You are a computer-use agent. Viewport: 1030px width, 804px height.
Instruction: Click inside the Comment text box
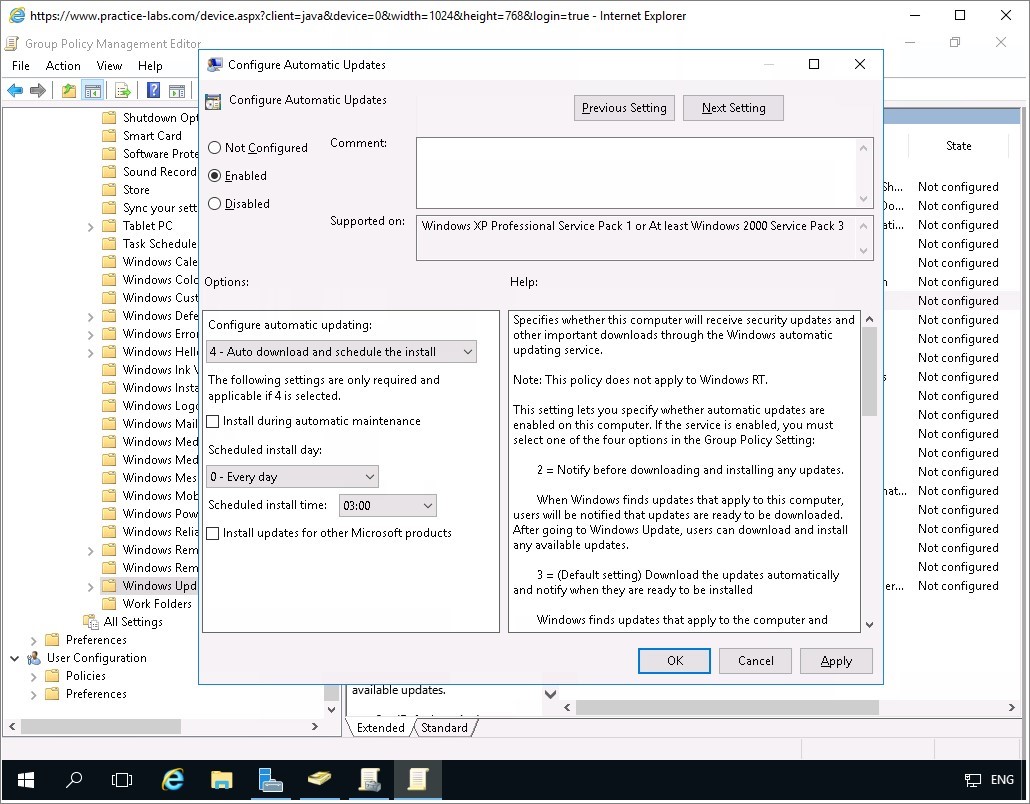tap(635, 172)
